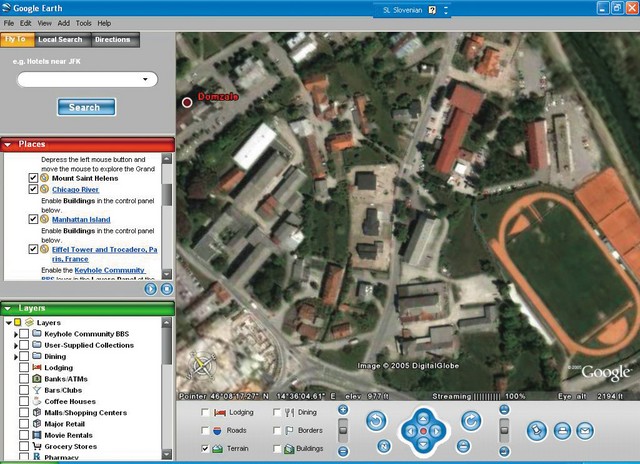
Task: Check Coffee Houses layer
Action: (x=24, y=402)
